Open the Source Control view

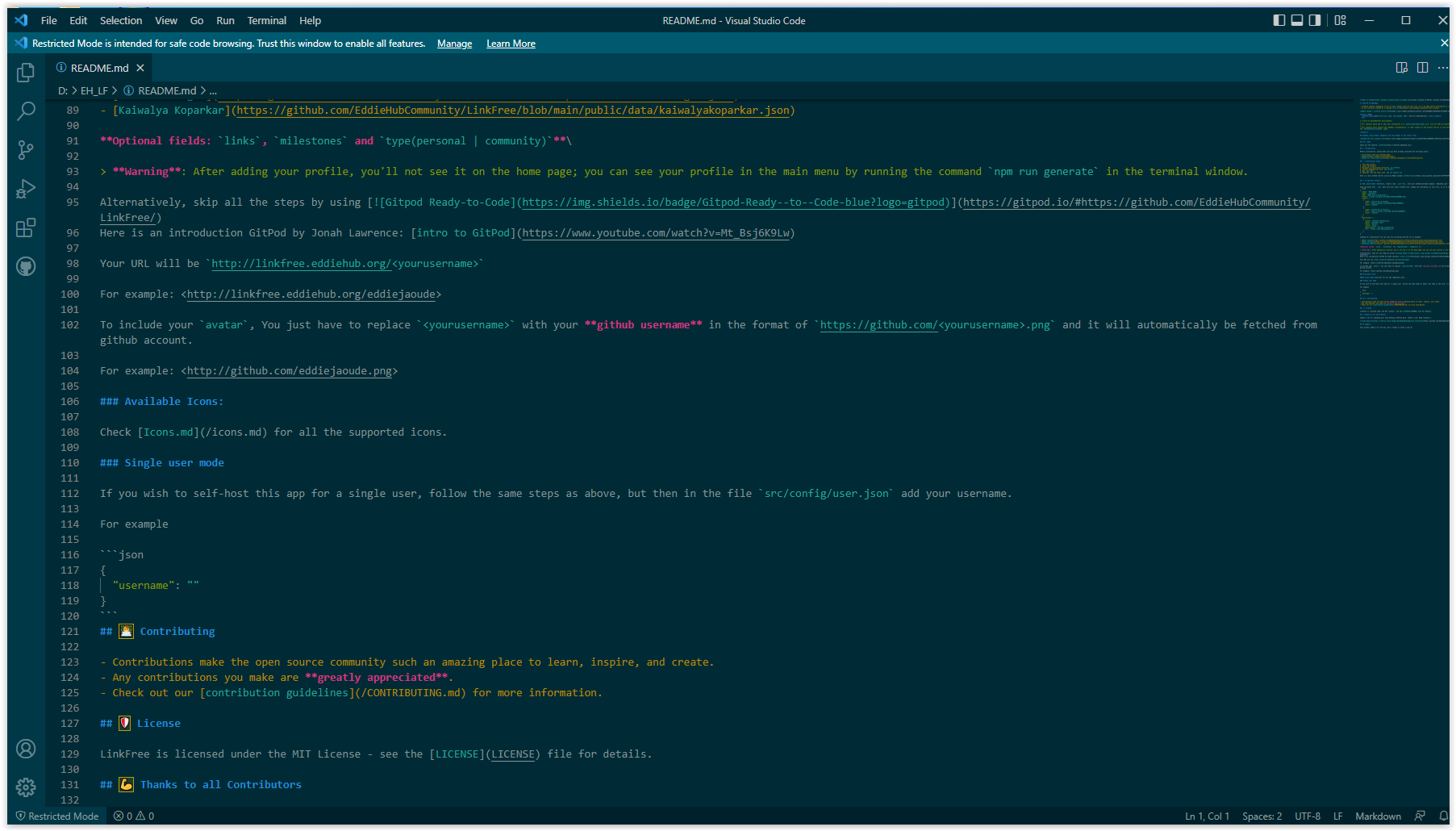click(x=25, y=149)
